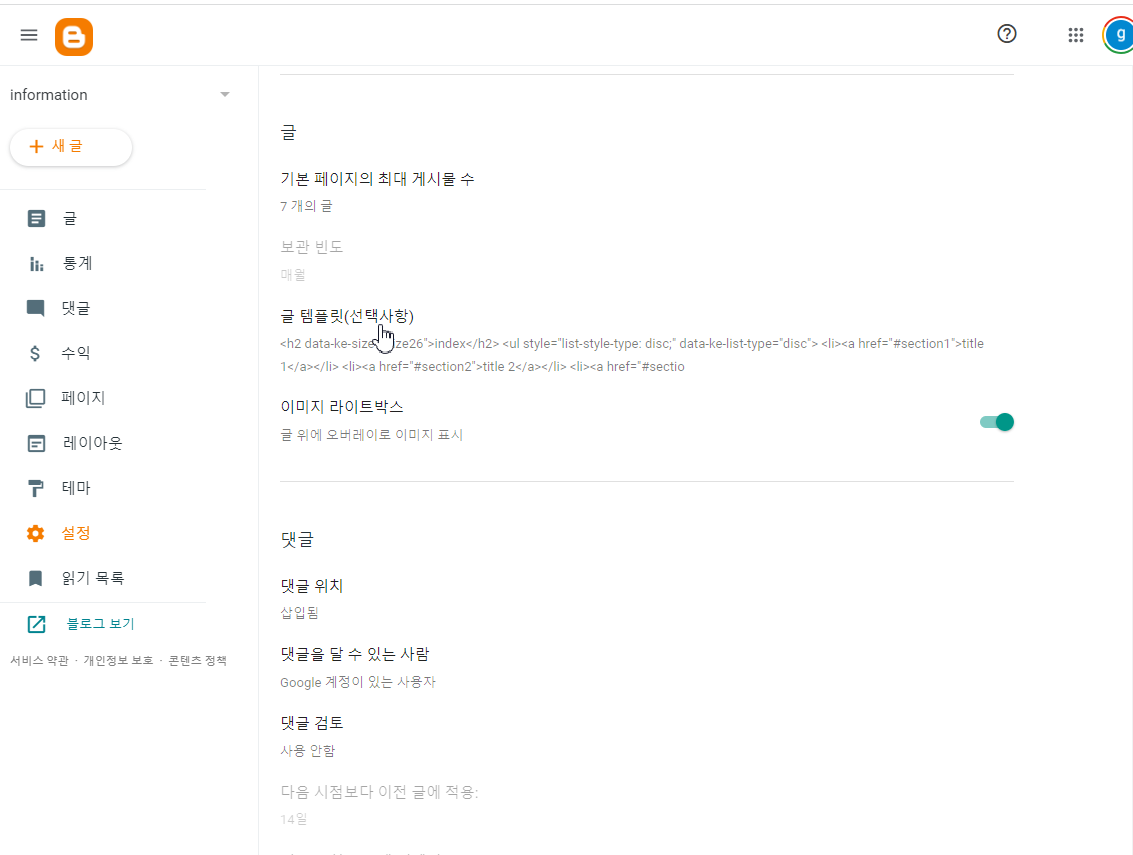Viewport: 1133px width, 855px height.
Task: Click the 테마 theme icon
Action: (36, 487)
